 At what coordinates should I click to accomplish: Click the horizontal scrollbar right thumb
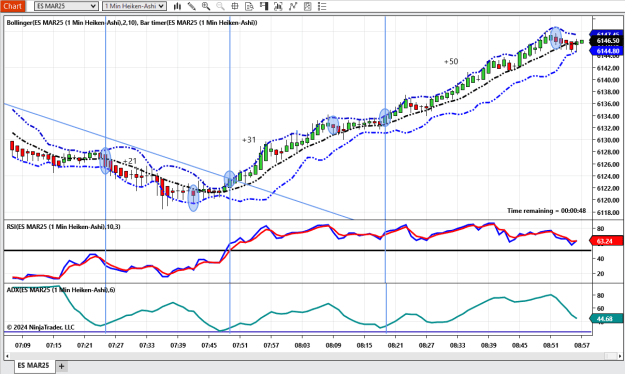tap(610, 356)
